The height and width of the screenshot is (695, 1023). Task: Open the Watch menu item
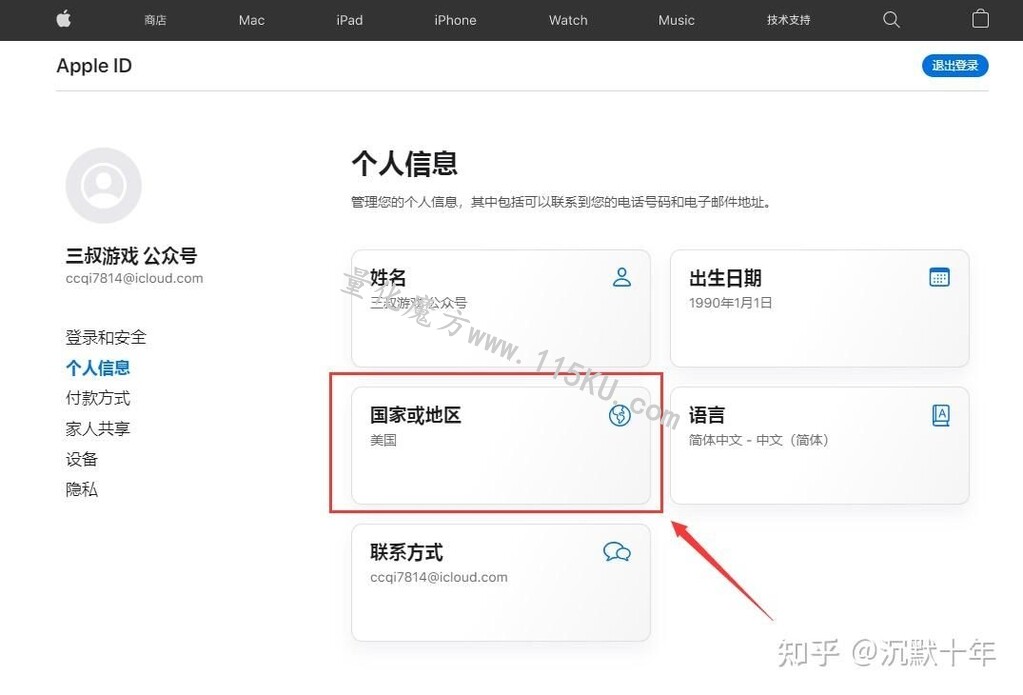(568, 20)
